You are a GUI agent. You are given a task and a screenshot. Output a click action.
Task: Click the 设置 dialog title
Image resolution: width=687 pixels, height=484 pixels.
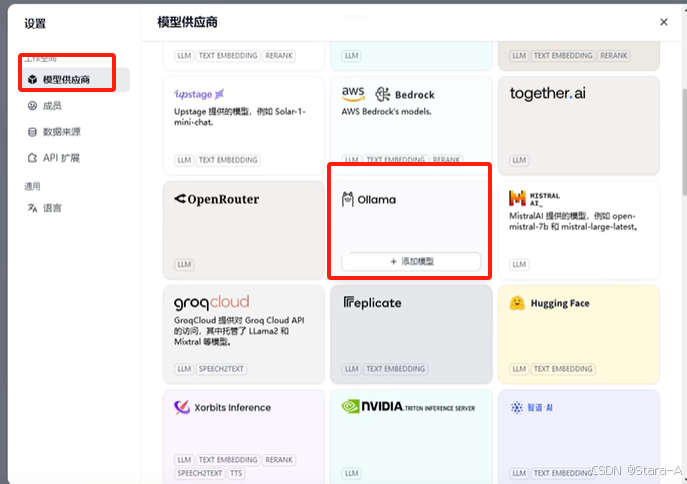tap(35, 23)
